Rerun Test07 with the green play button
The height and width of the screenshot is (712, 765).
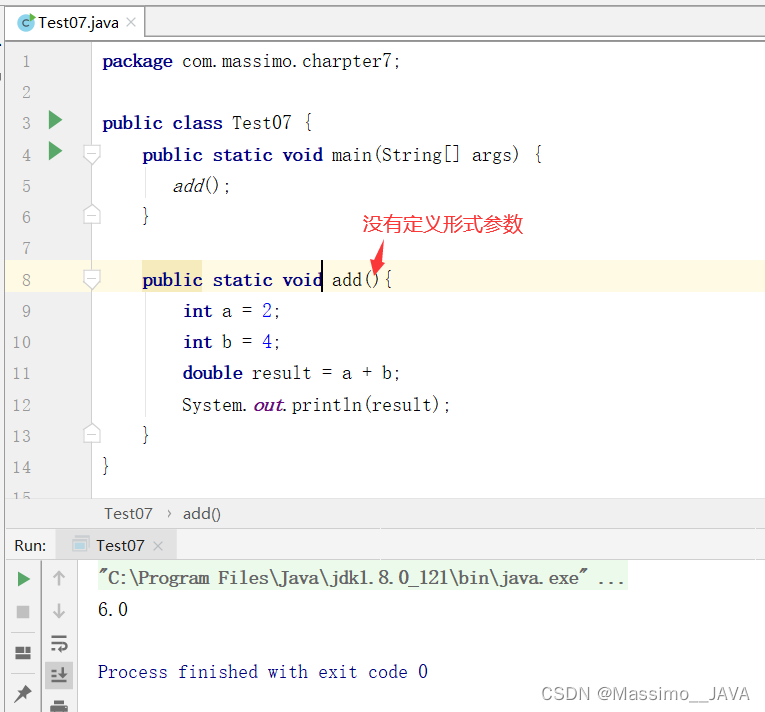click(x=23, y=579)
